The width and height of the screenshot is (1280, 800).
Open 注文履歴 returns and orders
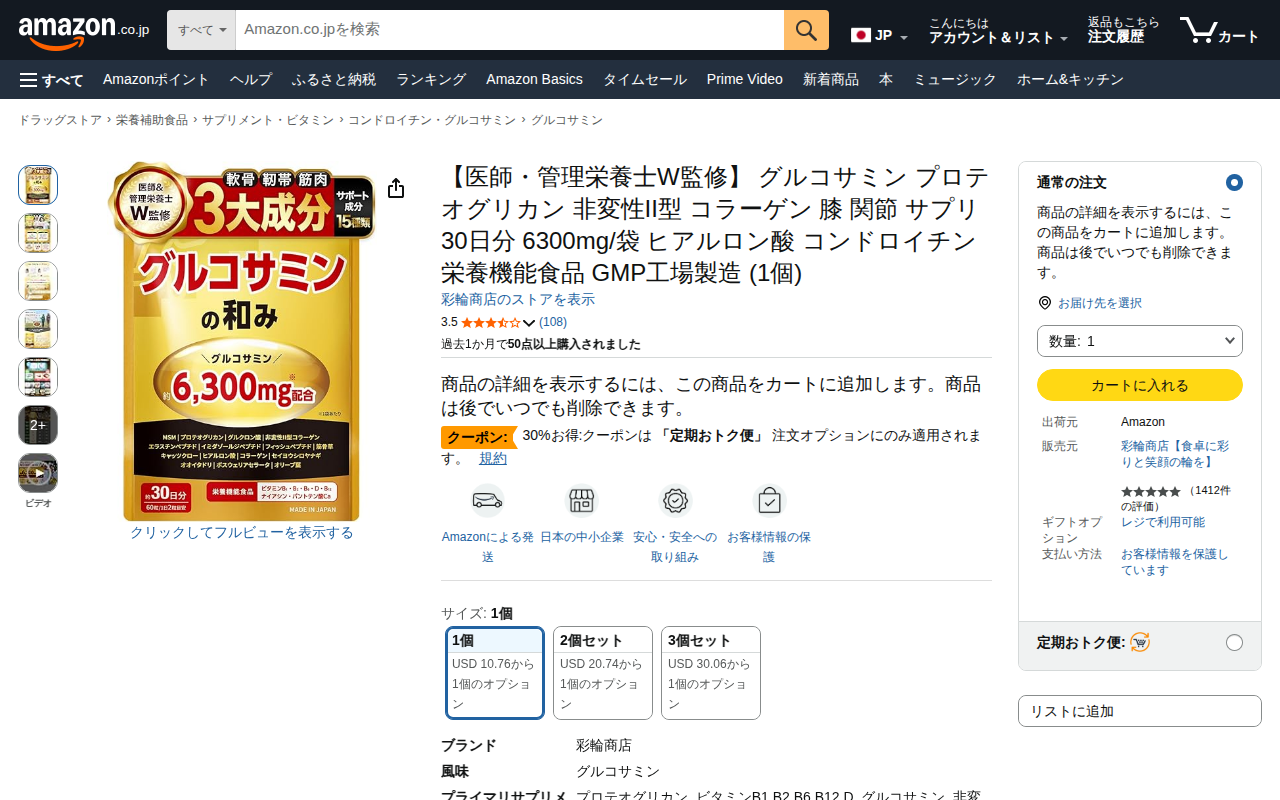point(1123,31)
